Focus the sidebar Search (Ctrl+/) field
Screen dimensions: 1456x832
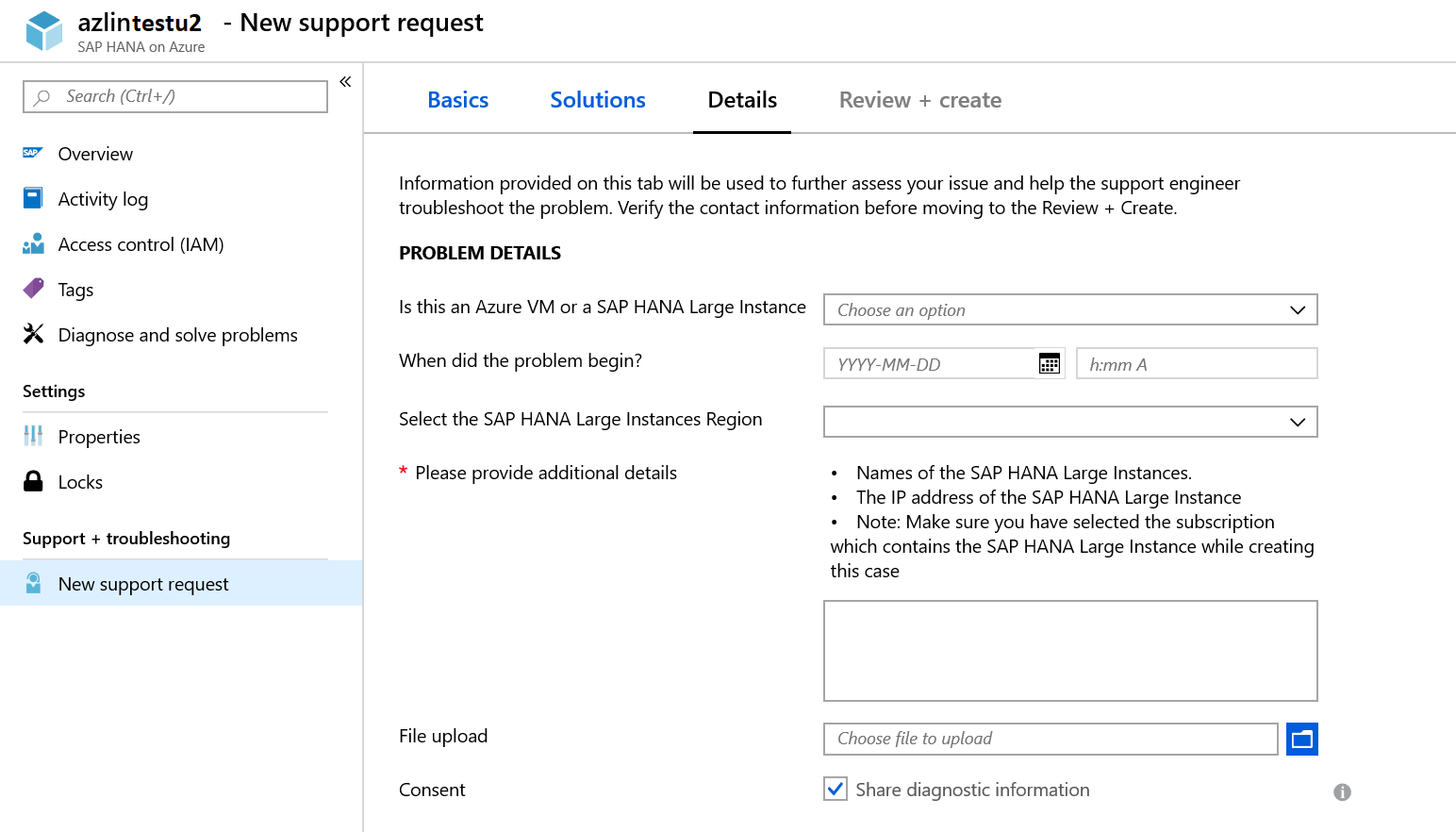[175, 96]
